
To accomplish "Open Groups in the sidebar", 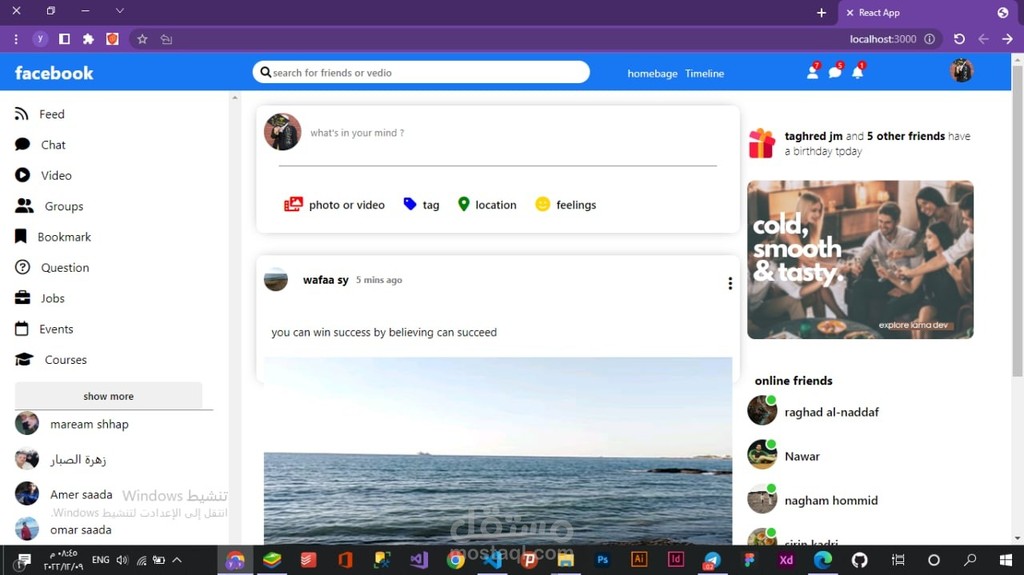I will (x=49, y=206).
